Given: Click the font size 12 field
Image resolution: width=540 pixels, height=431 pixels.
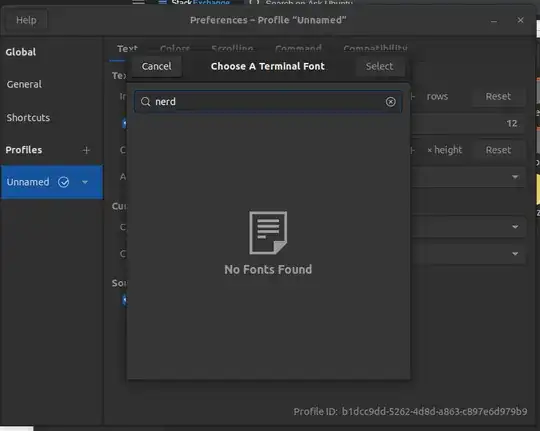Looking at the screenshot, I should [x=468, y=124].
